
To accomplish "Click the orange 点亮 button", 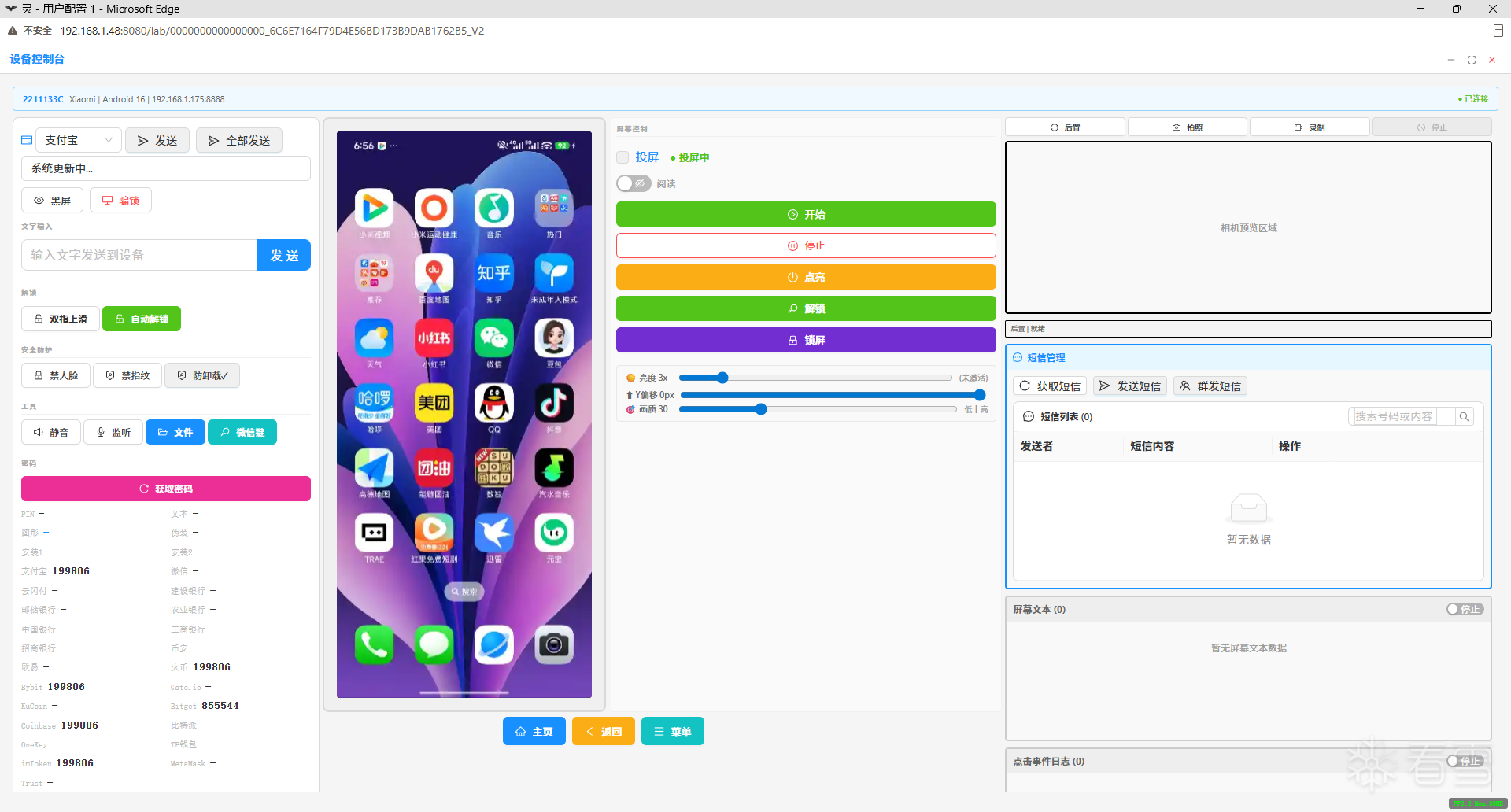I will [806, 277].
